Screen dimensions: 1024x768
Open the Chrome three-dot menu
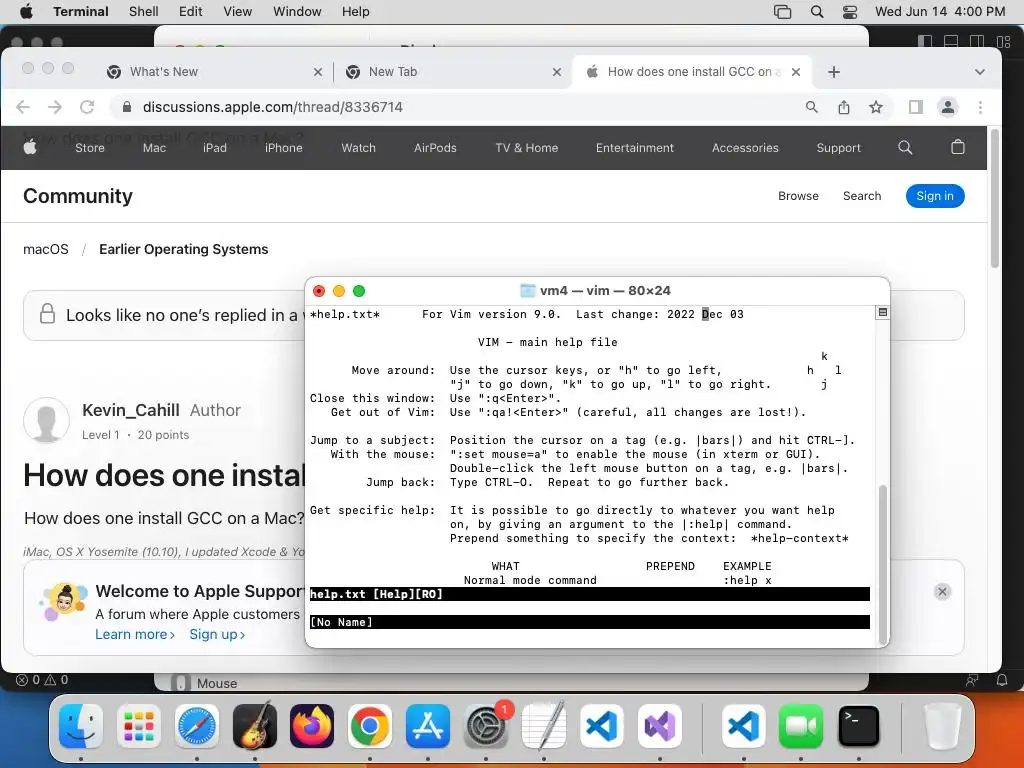[980, 107]
